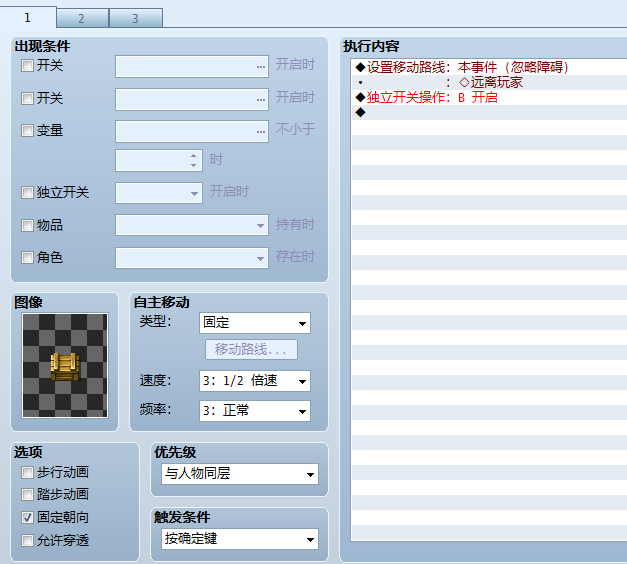Open the 类型 movement type dropdown
This screenshot has height=564, width=627.
pyautogui.click(x=255, y=323)
